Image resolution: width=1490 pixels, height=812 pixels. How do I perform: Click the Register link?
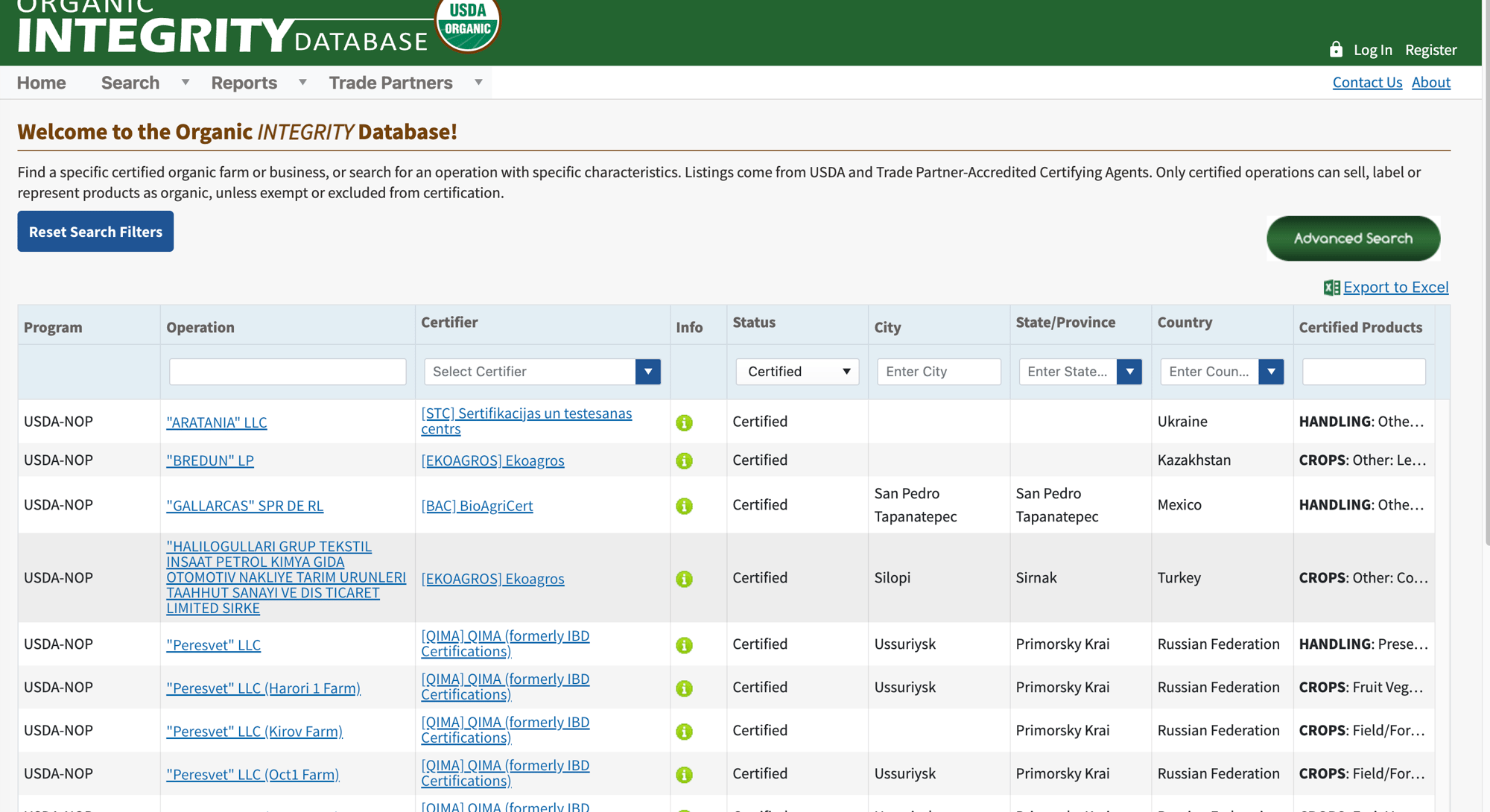[x=1430, y=50]
